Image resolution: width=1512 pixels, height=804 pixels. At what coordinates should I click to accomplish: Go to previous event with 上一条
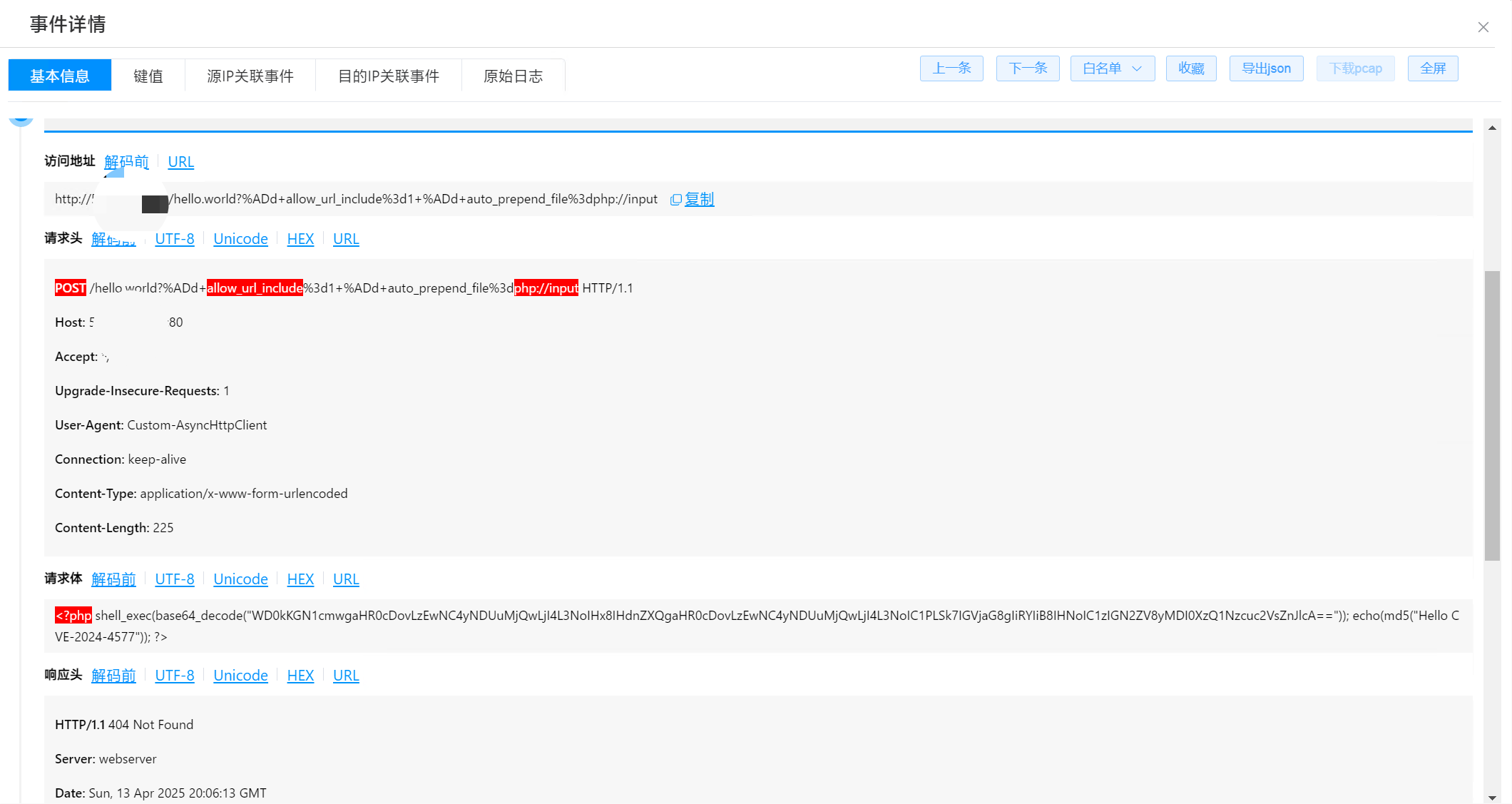tap(951, 68)
